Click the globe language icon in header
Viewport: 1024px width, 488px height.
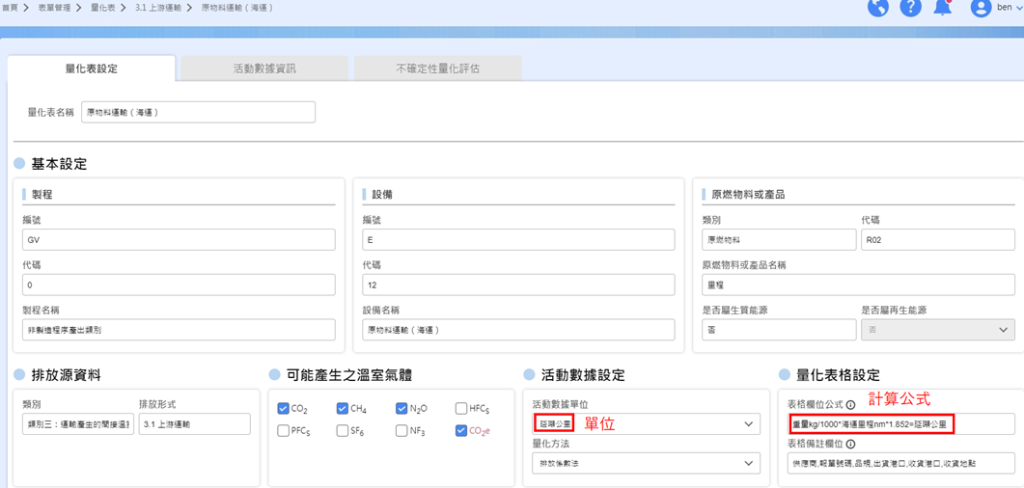[879, 8]
